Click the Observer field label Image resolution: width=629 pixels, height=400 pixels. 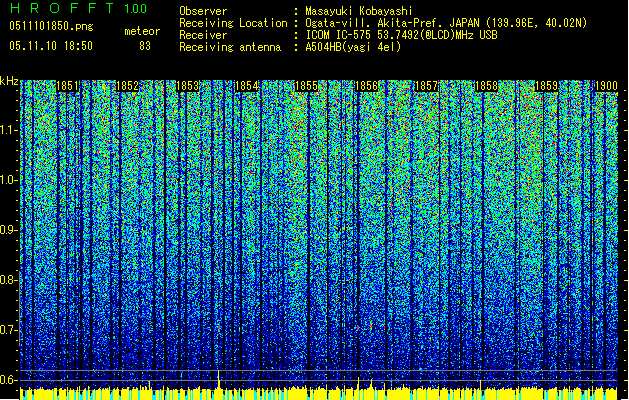pyautogui.click(x=203, y=10)
